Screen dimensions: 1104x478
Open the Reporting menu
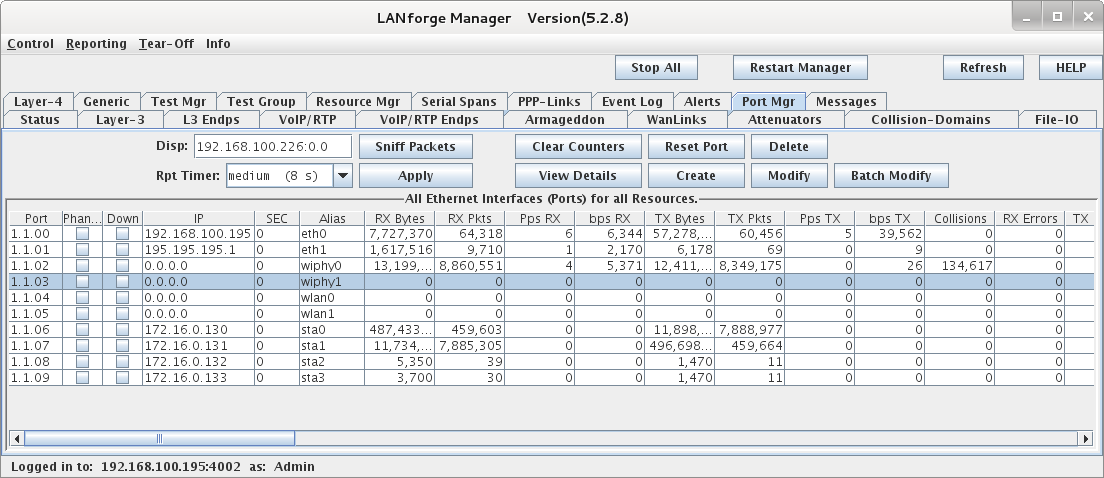[x=96, y=44]
